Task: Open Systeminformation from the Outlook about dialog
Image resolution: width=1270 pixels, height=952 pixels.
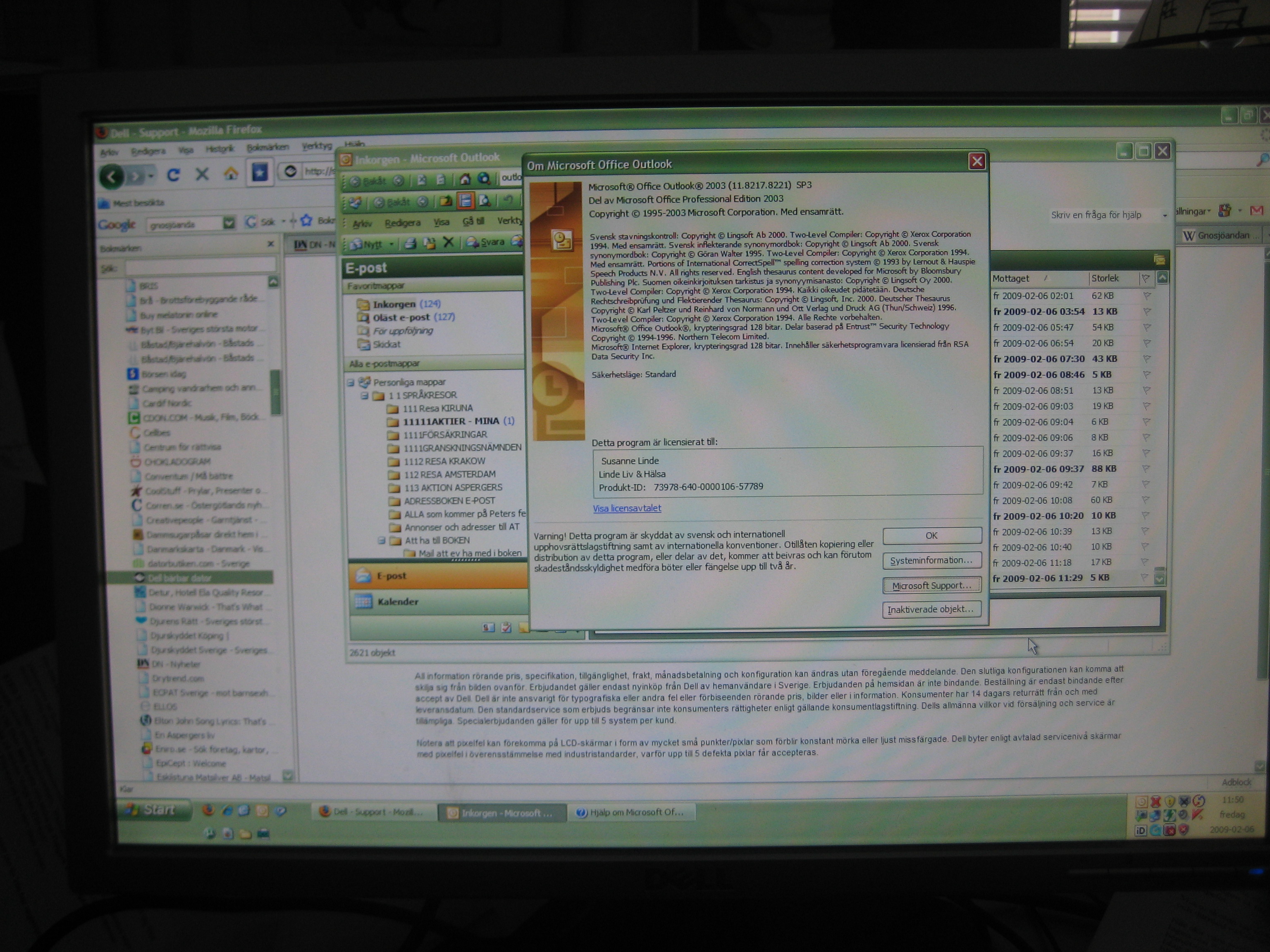Action: pyautogui.click(x=931, y=560)
